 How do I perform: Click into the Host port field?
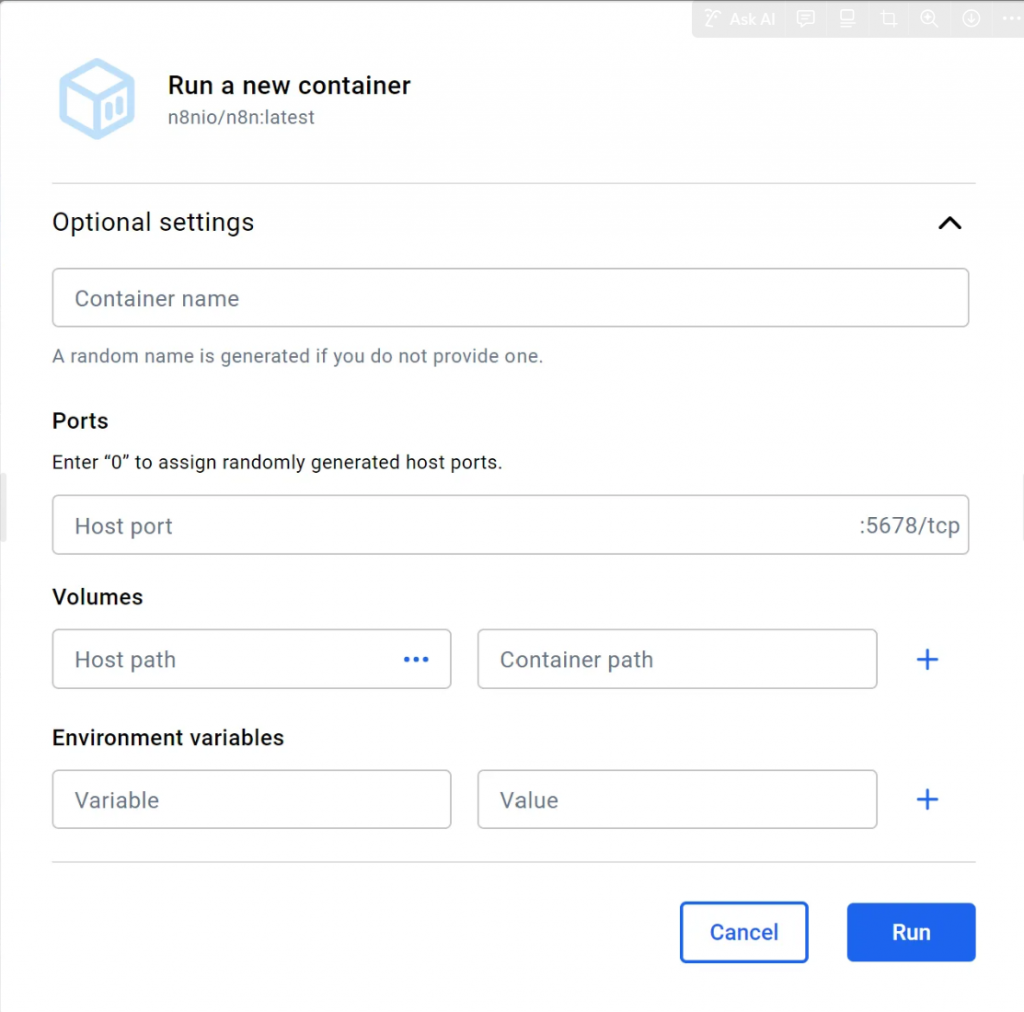coord(450,526)
